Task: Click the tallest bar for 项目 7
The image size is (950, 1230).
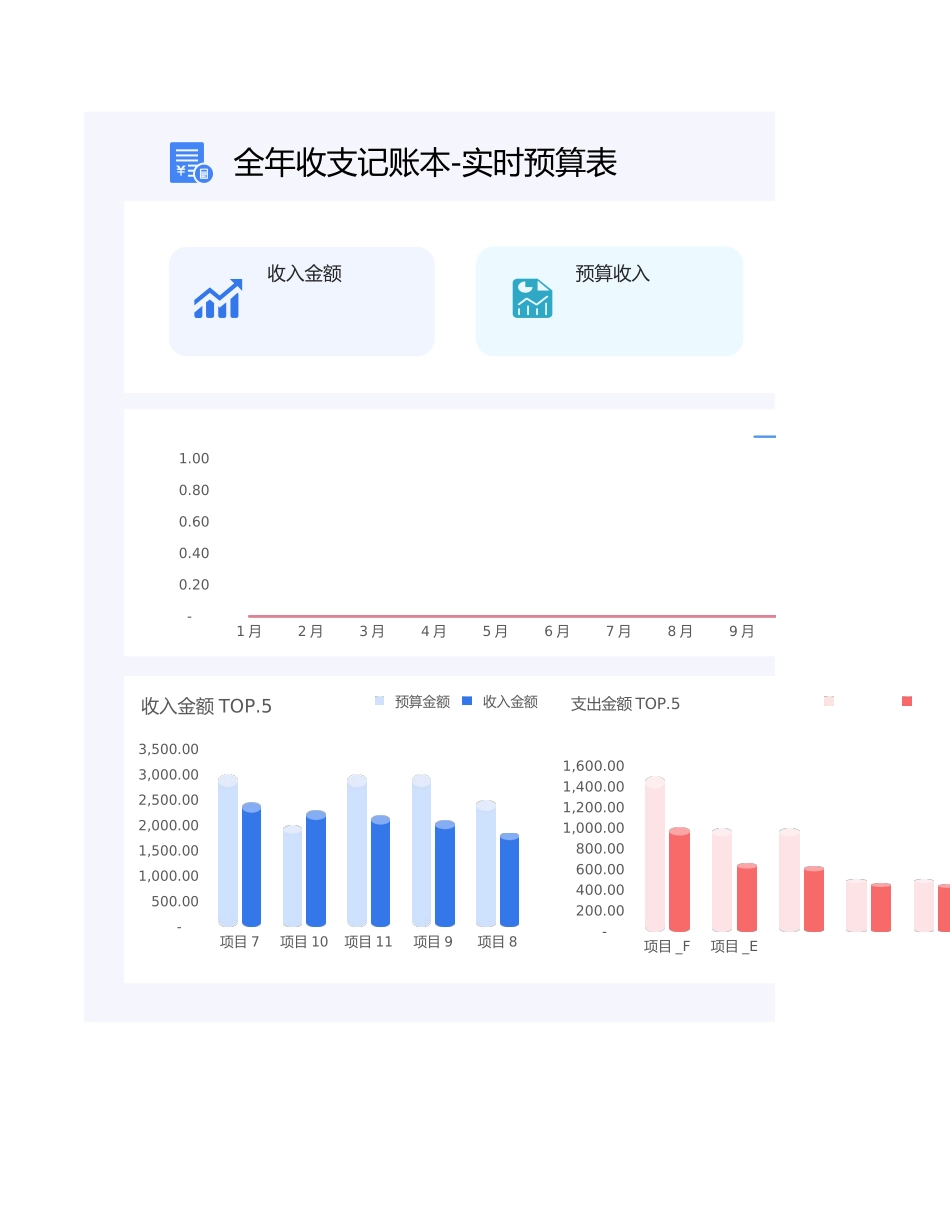Action: point(228,852)
